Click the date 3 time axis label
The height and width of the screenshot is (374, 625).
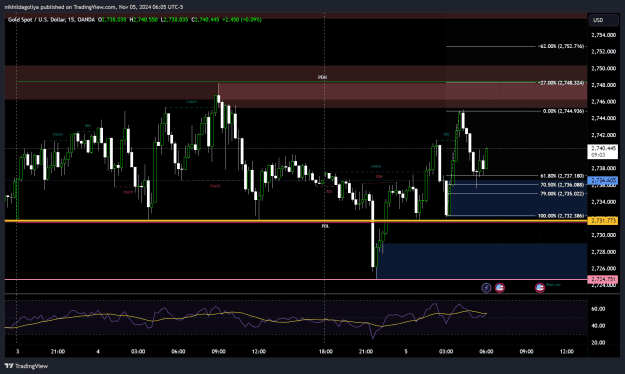17,352
